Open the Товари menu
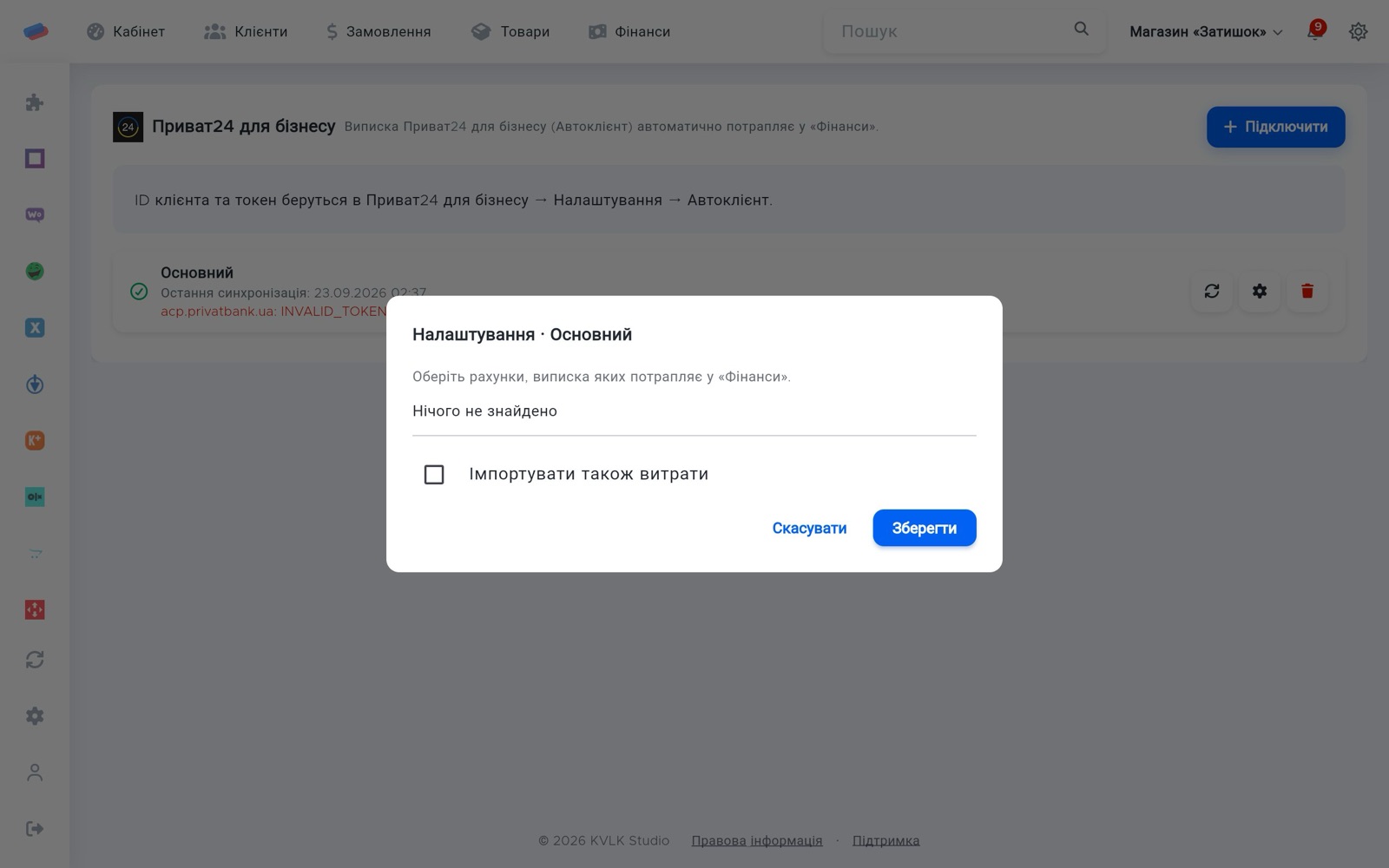 click(x=510, y=31)
